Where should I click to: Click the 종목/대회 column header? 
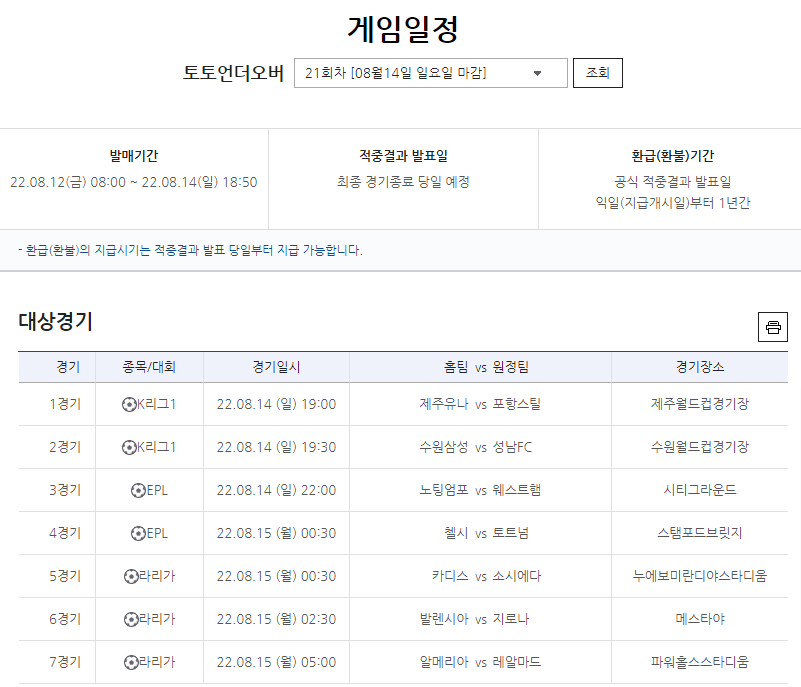[x=149, y=367]
